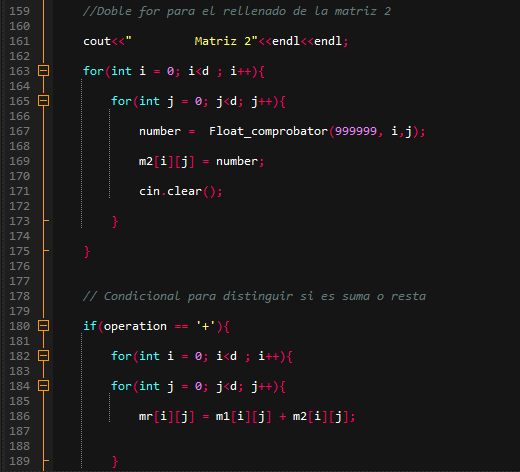Click line number 159 in the gutter
Viewport: 520px width, 472px height.
(20, 11)
